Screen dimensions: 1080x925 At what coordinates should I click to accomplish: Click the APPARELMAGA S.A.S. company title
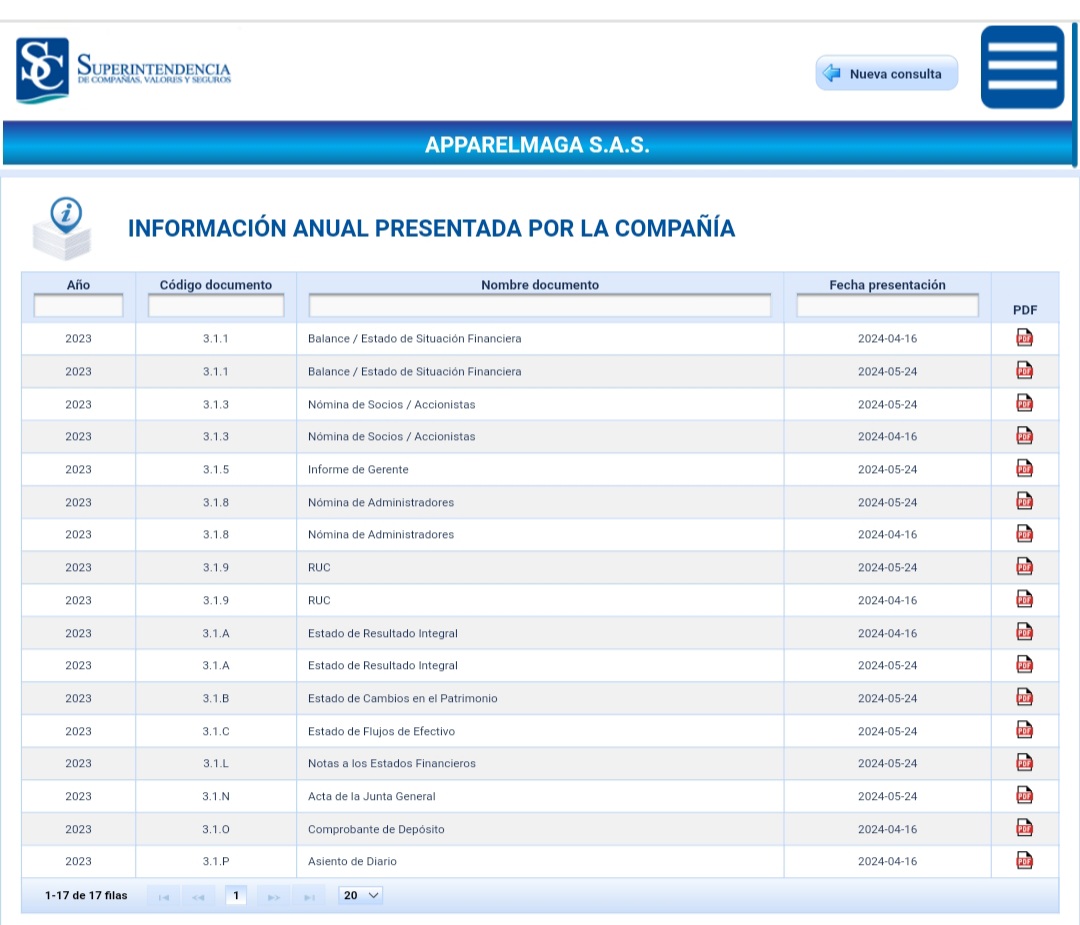pos(537,145)
